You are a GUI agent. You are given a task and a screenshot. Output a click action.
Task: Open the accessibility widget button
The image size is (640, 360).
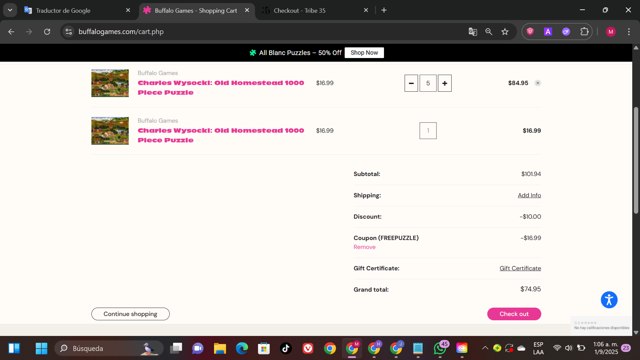[609, 300]
